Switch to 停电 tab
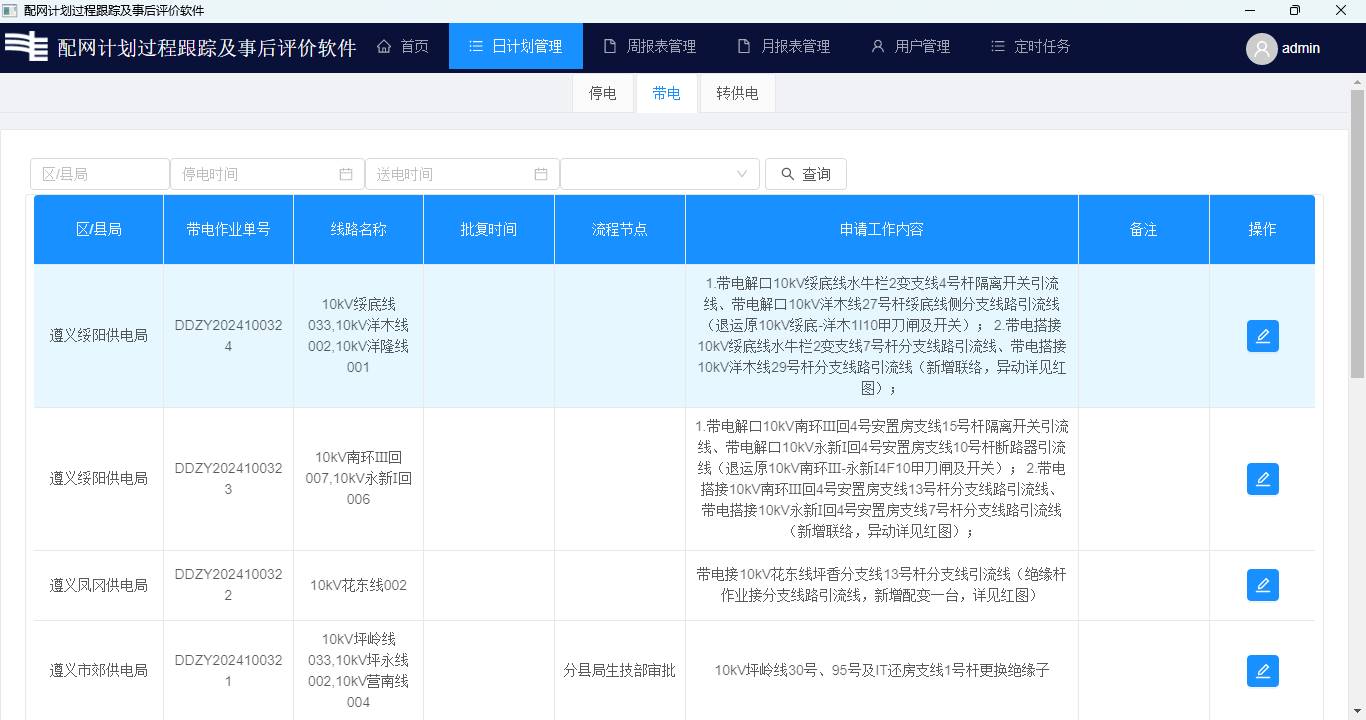1366x720 pixels. tap(602, 93)
